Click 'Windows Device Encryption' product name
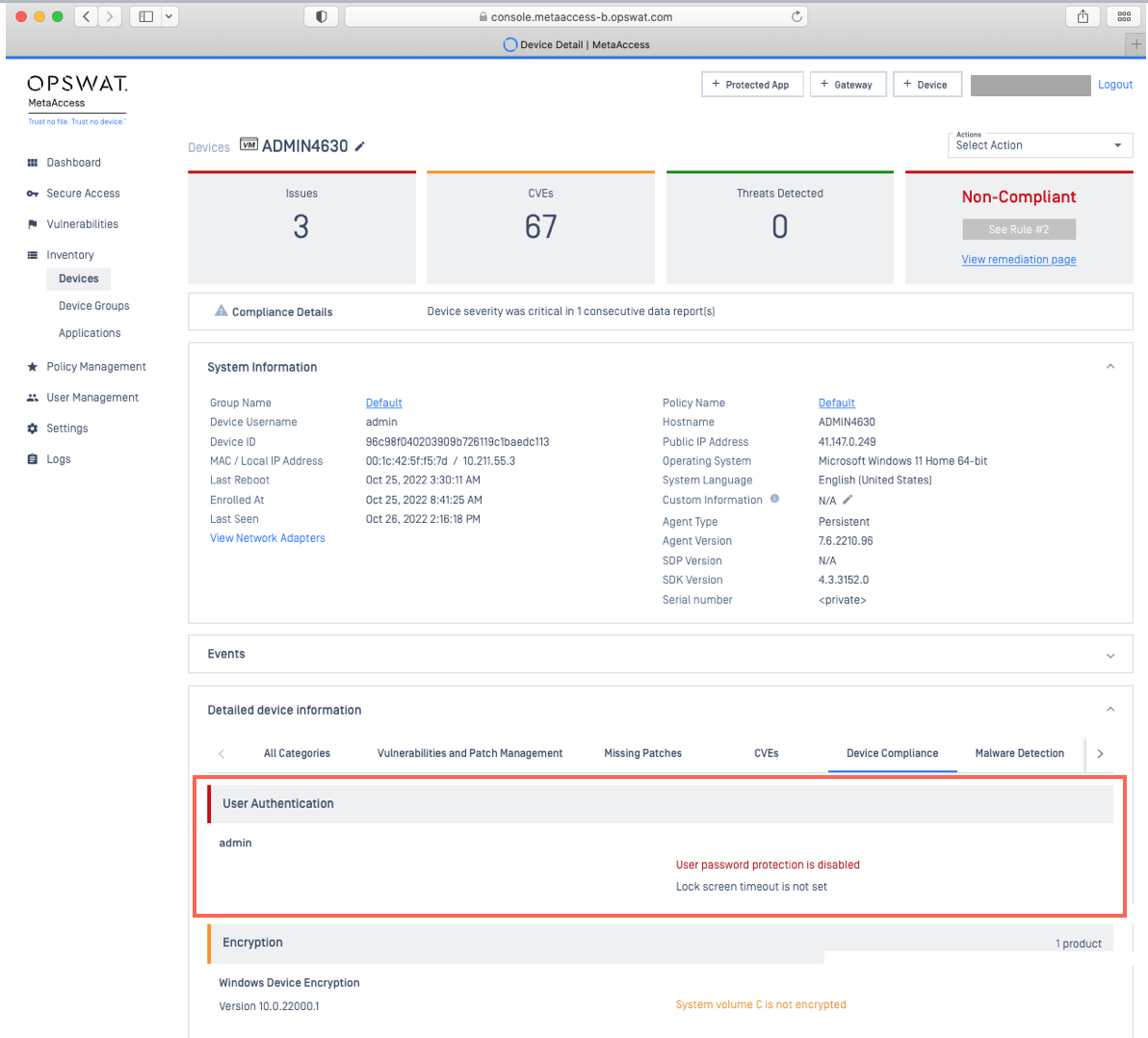 coord(289,983)
